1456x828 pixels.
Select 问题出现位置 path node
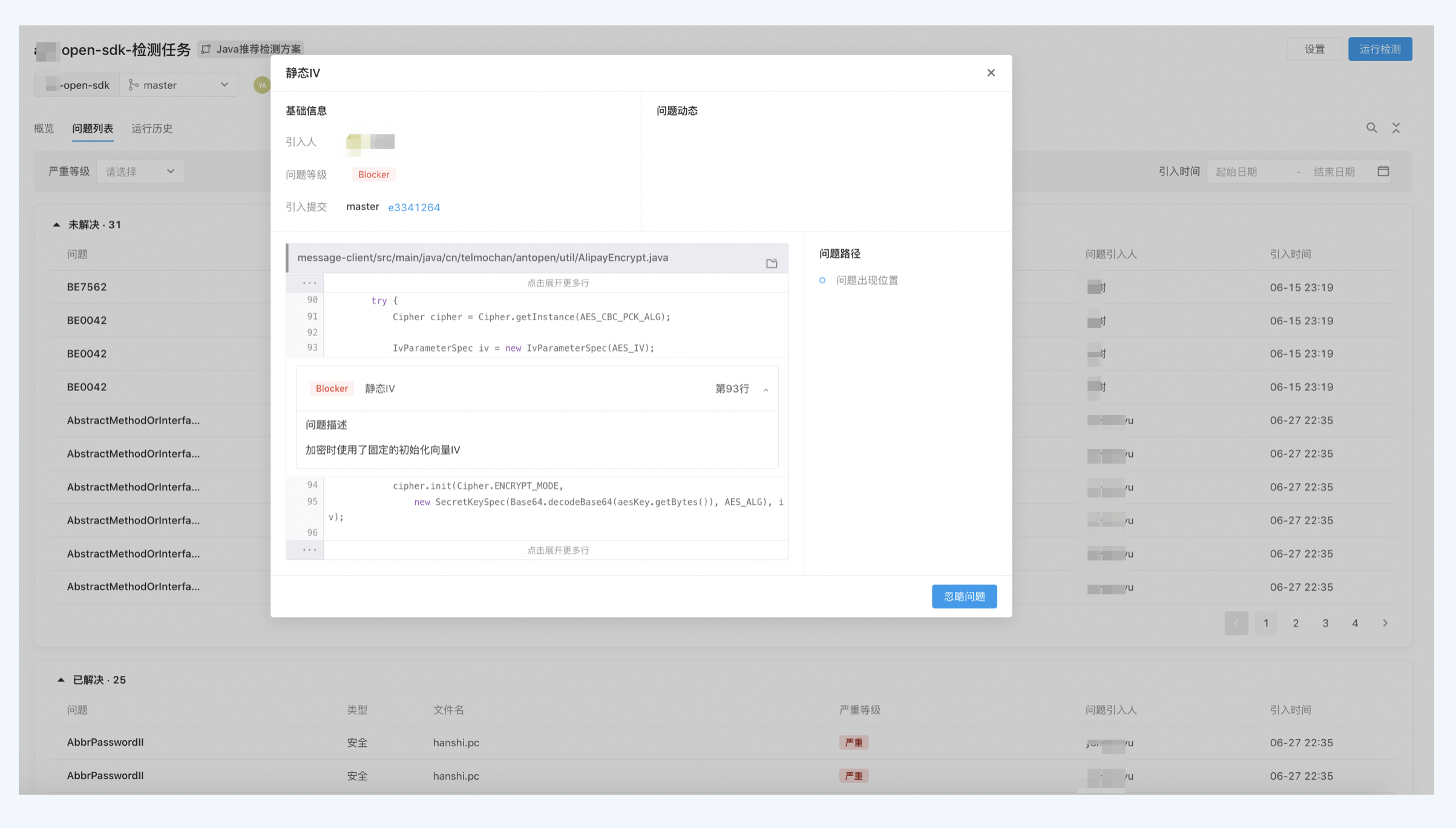tap(866, 280)
